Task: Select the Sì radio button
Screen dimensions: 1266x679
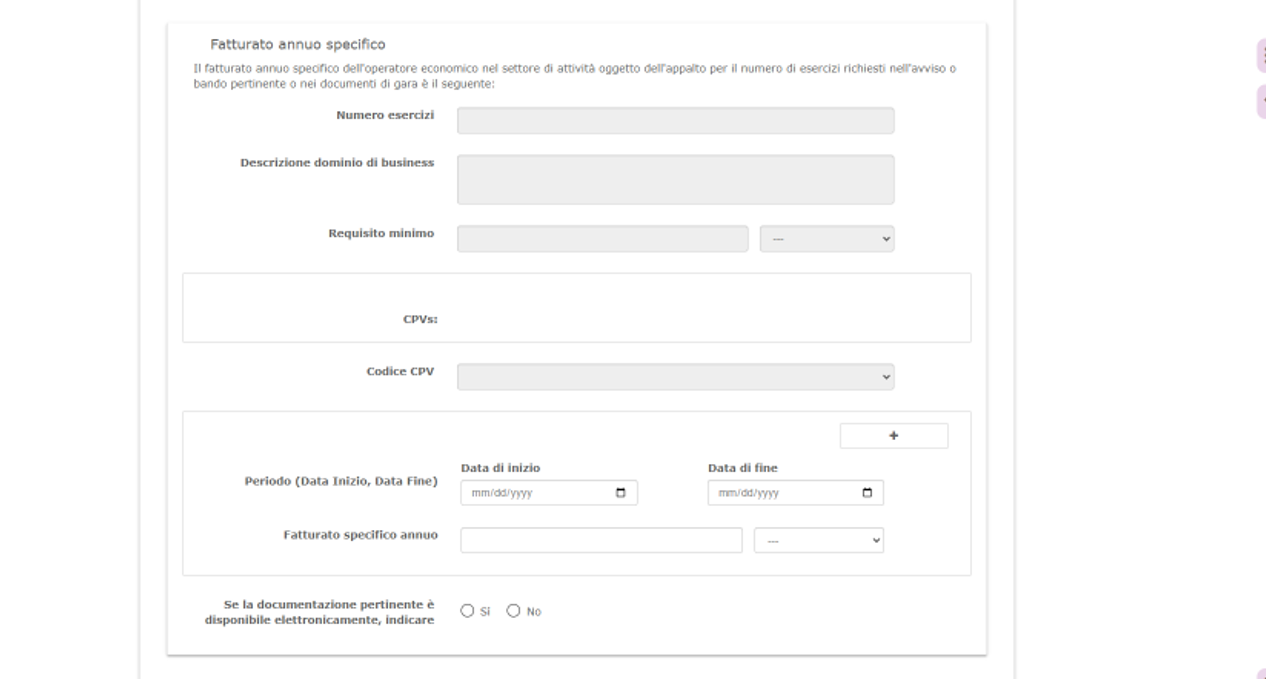Action: coord(467,611)
